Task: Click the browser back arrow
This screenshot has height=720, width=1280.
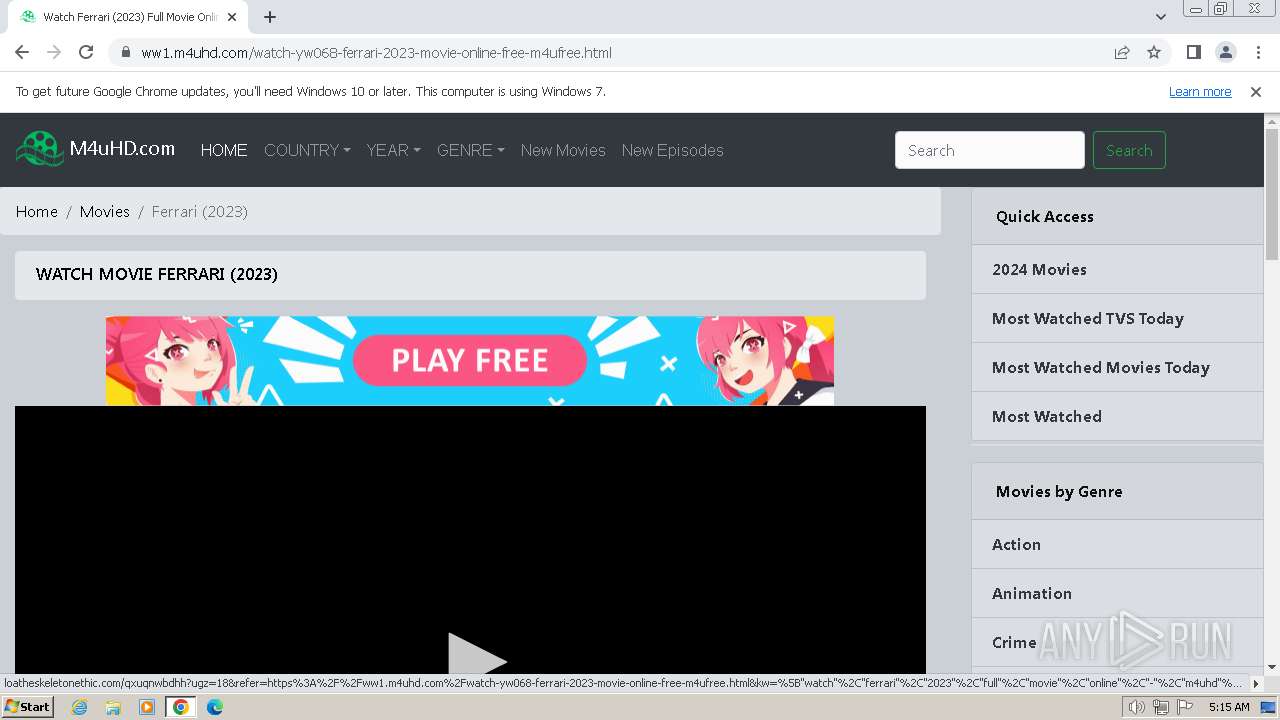Action: [22, 52]
